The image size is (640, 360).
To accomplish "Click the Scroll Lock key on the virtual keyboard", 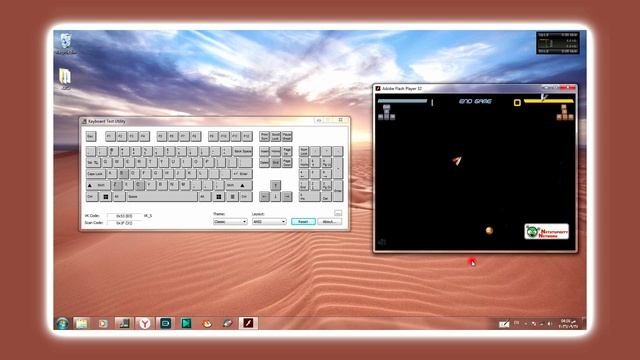I will point(276,136).
